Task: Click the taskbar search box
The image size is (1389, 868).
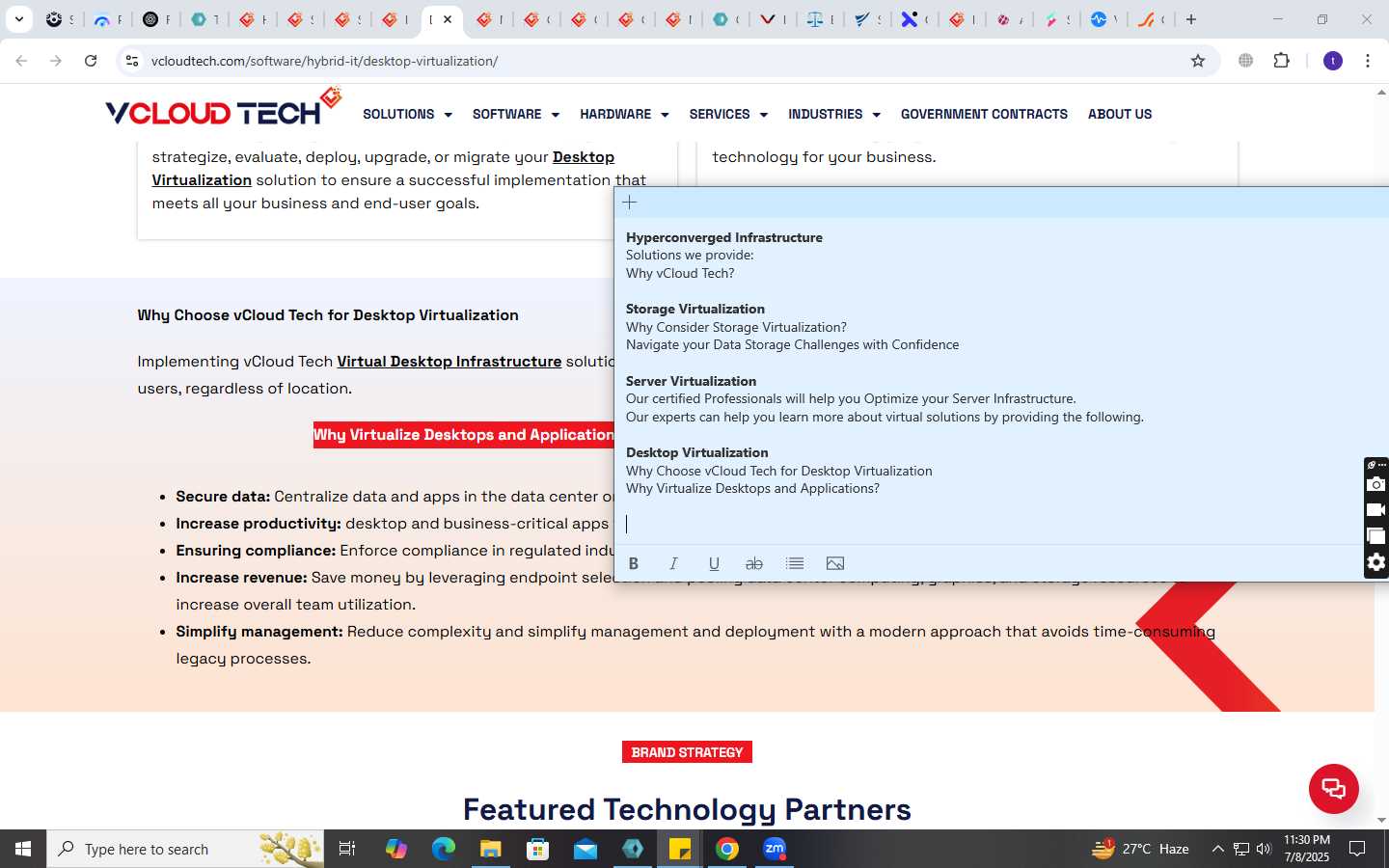Action: 185,849
